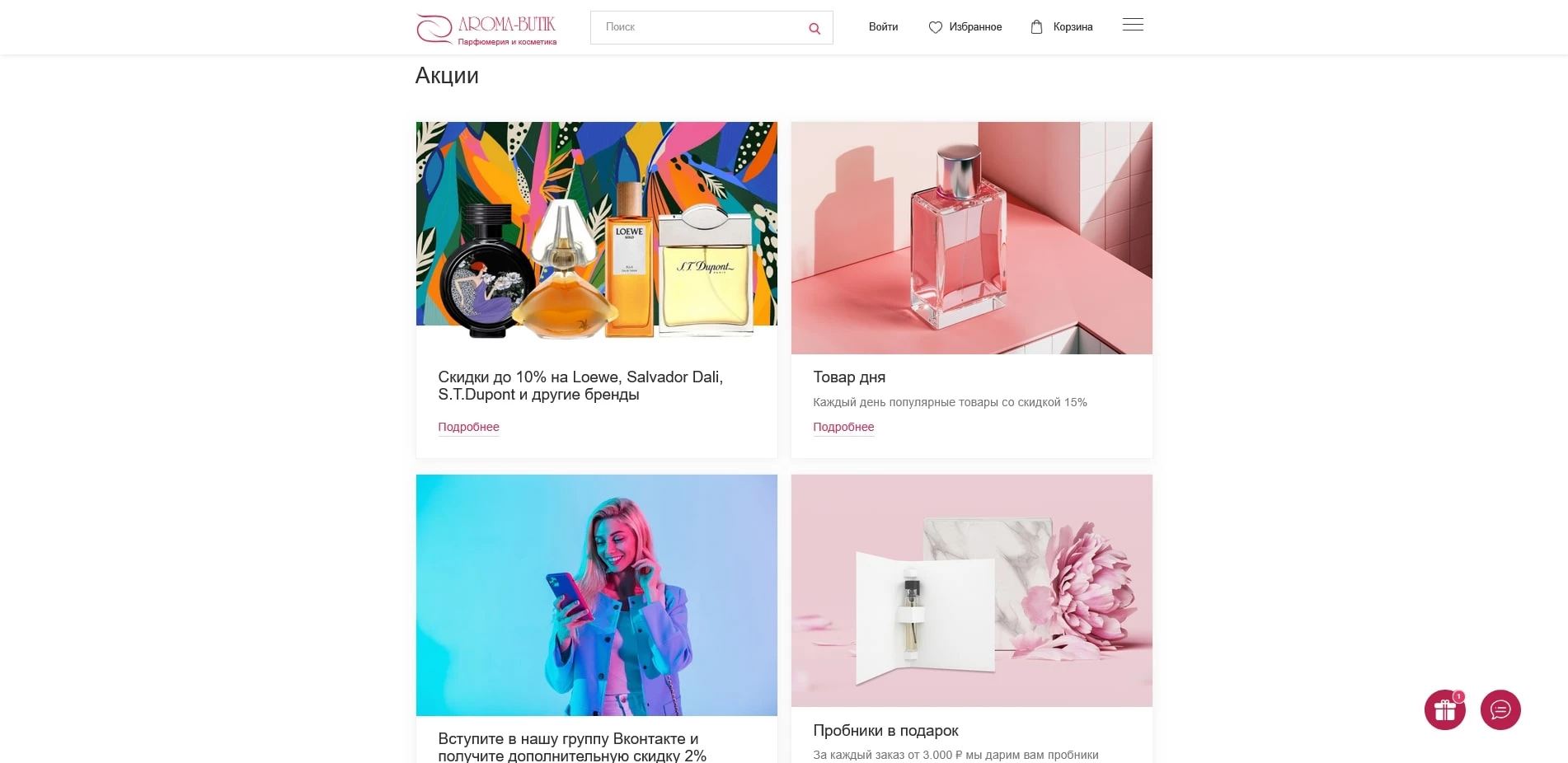Open the Войти login link
Viewport: 1568px width, 763px height.
click(883, 27)
